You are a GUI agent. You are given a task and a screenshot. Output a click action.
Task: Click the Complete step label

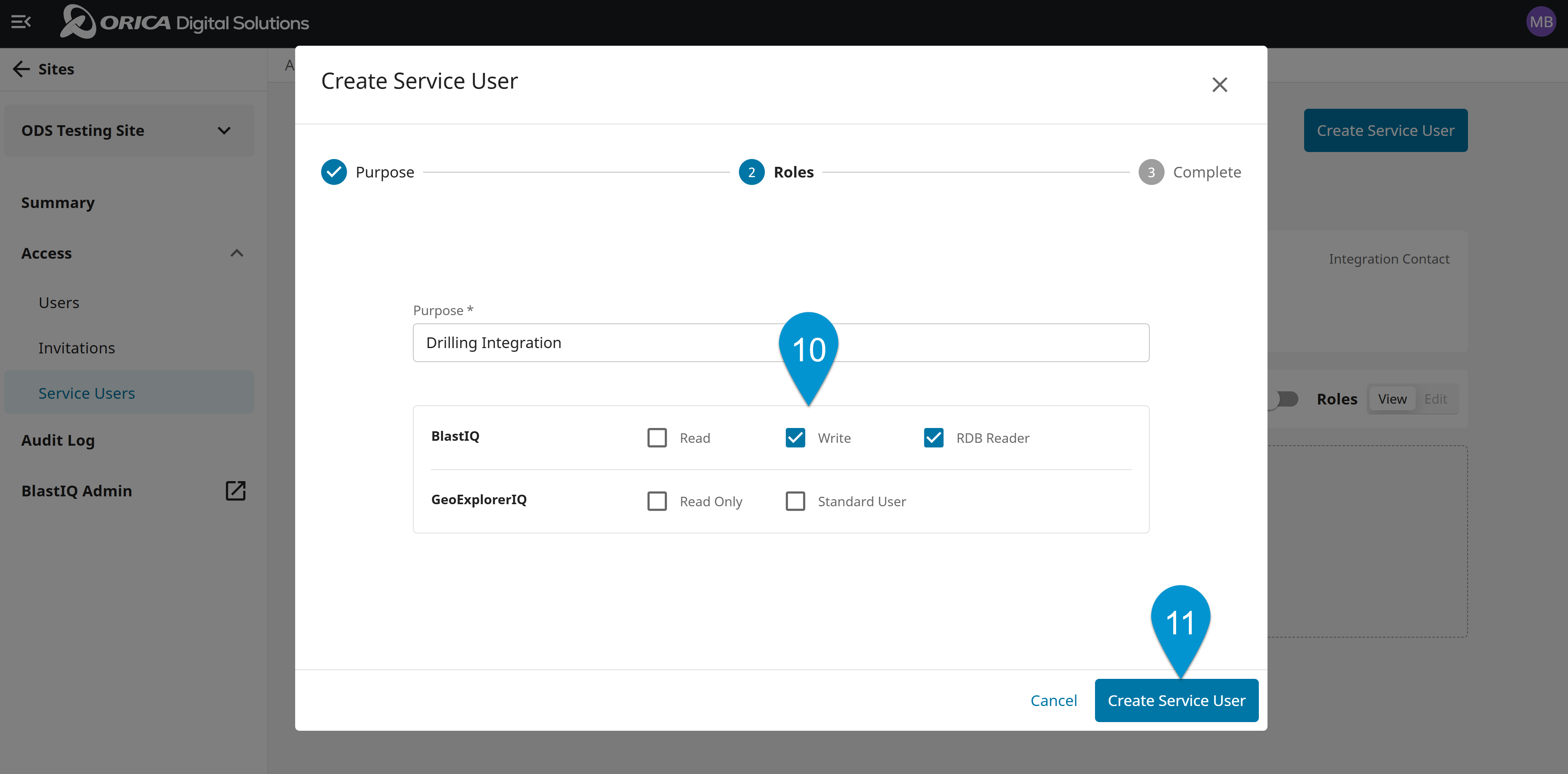pyautogui.click(x=1207, y=172)
